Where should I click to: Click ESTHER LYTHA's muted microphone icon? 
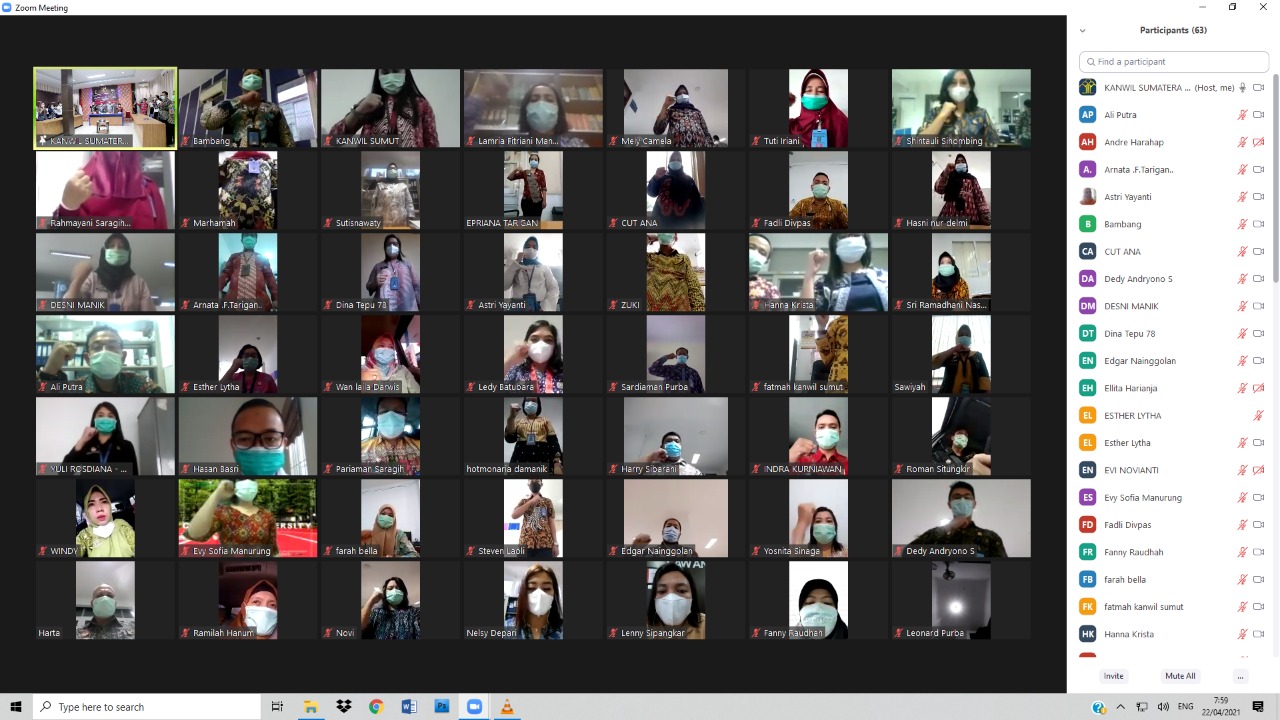1259,415
